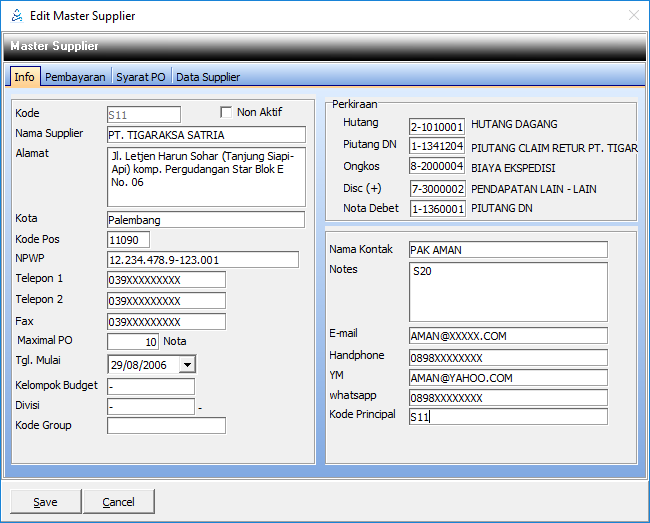The image size is (650, 523).
Task: Select the Info tab
Action: pyautogui.click(x=24, y=77)
